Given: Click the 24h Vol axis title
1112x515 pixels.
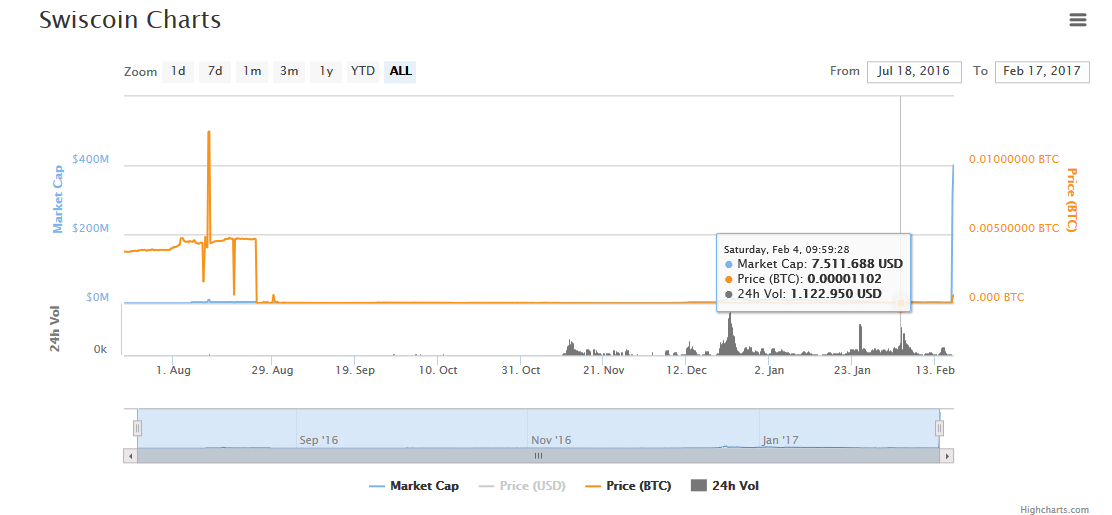Looking at the screenshot, I should (55, 328).
